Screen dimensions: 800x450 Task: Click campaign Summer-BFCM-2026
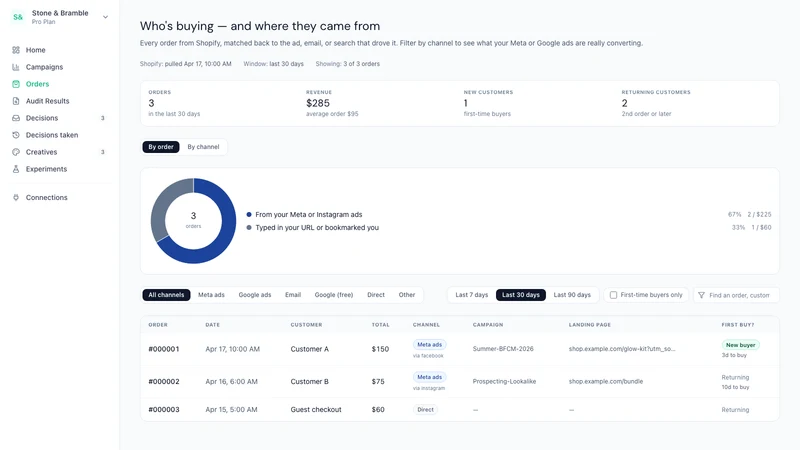pyautogui.click(x=503, y=349)
